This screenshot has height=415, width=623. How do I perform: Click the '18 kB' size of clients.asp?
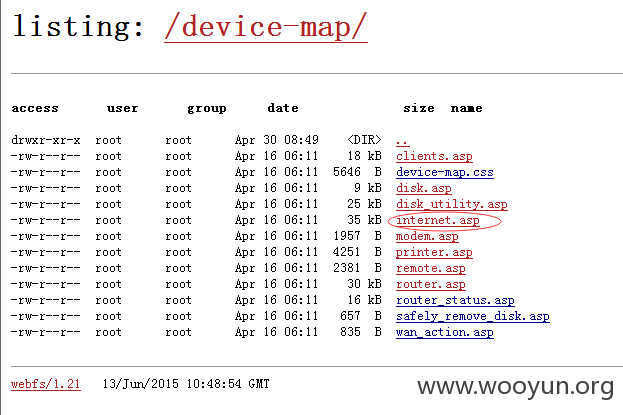click(x=364, y=156)
